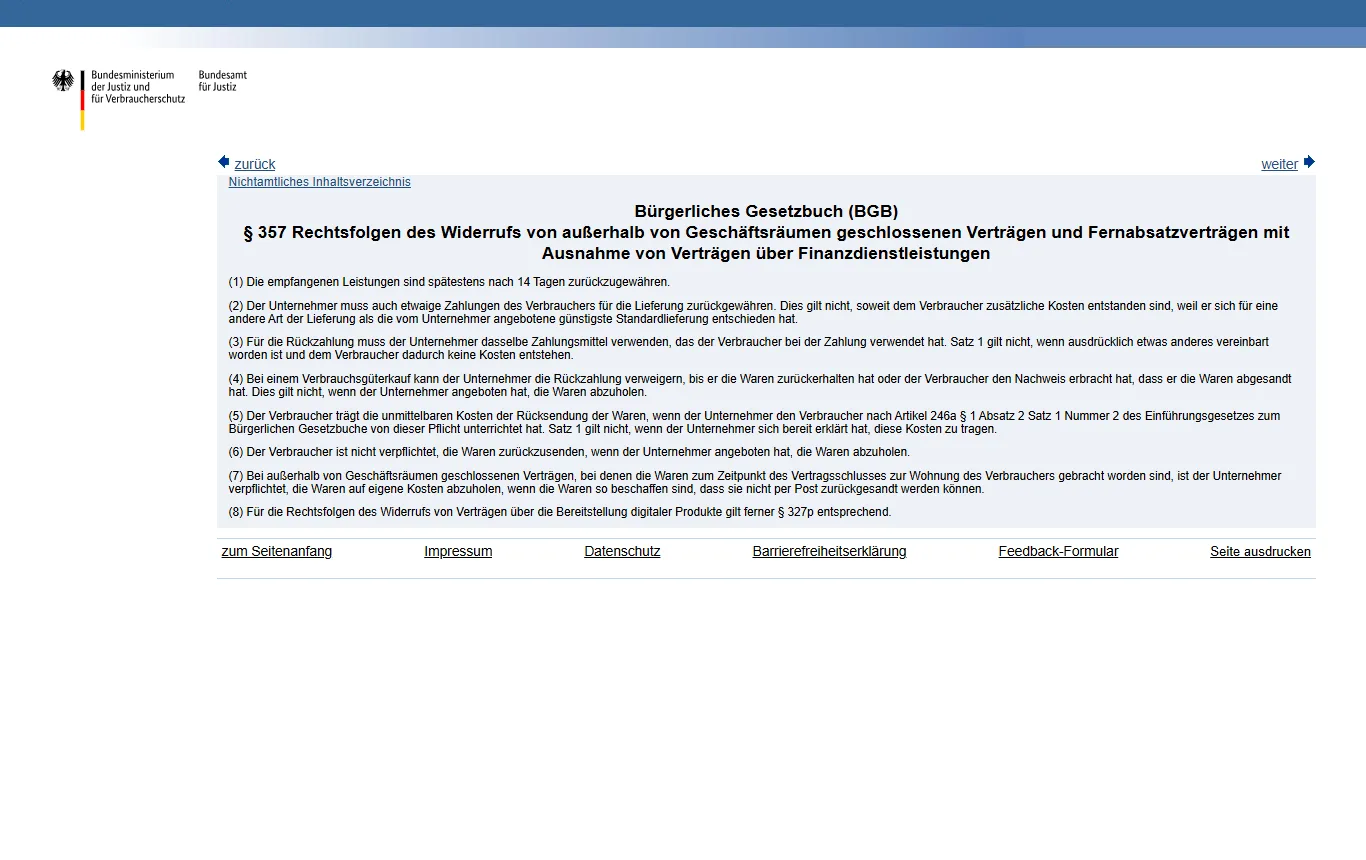This screenshot has height=860, width=1366.
Task: Open the Barrierefreiheitserklärung link
Action: click(x=830, y=551)
